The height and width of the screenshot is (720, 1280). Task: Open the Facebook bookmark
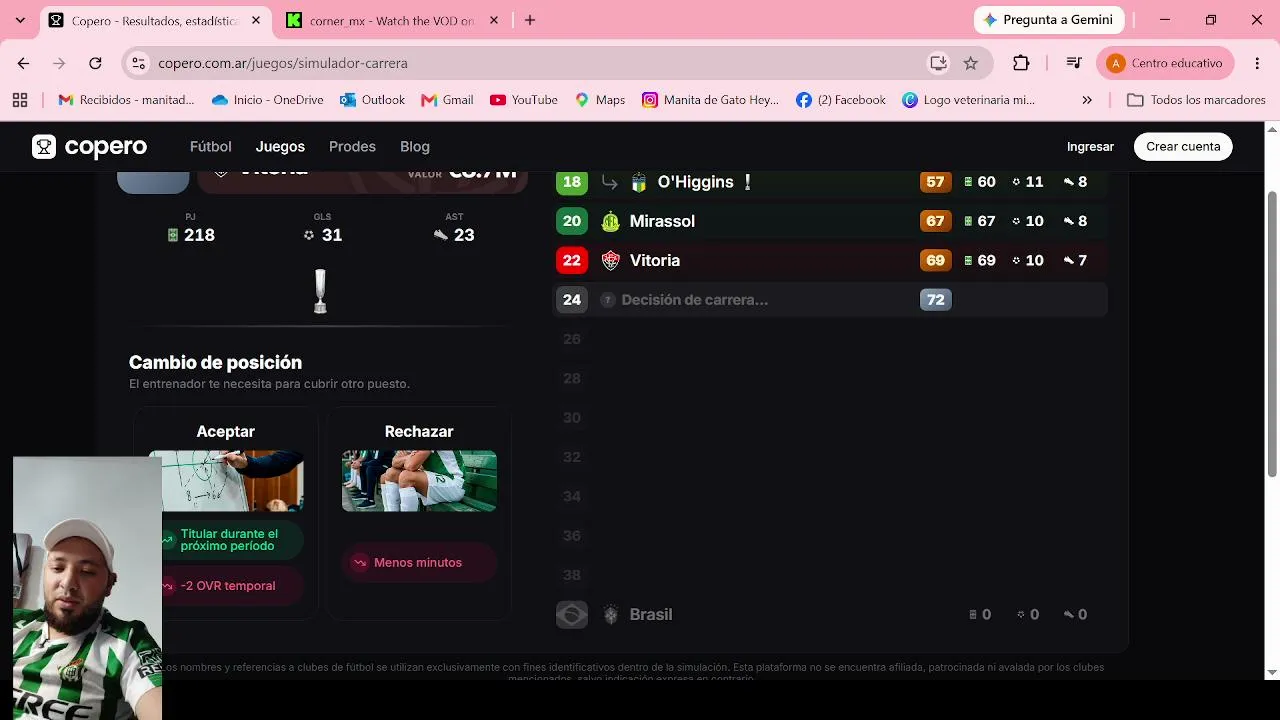tap(841, 100)
